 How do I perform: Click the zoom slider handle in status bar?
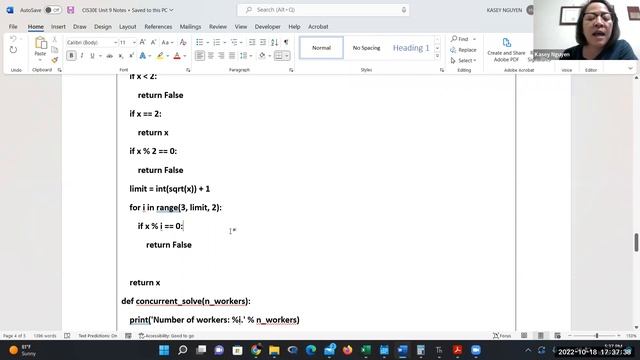tap(597, 336)
